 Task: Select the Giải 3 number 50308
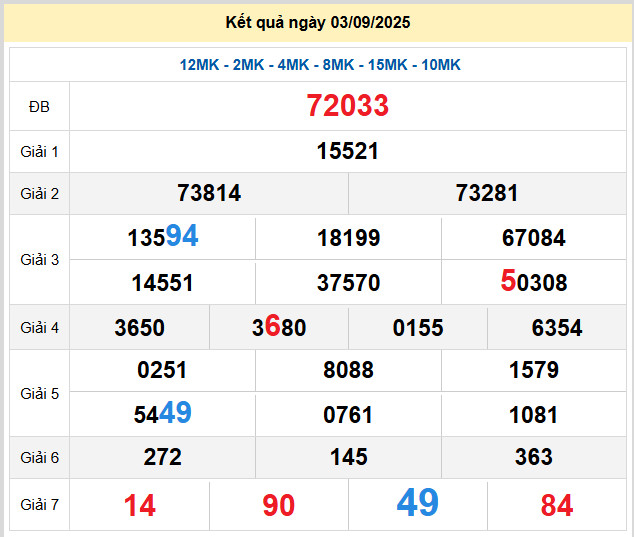coord(534,282)
